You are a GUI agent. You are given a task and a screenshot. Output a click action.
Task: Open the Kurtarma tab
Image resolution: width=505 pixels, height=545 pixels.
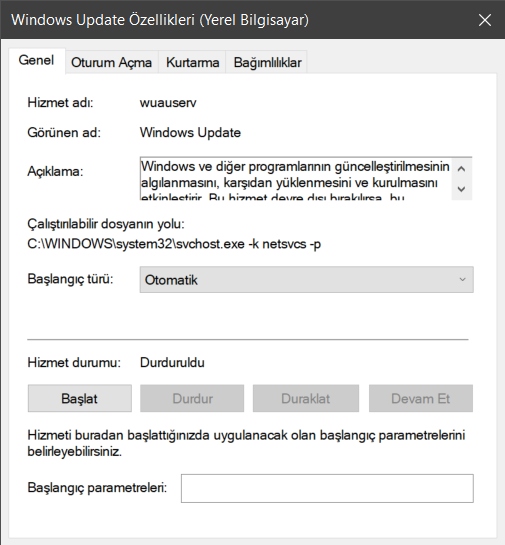pos(192,63)
